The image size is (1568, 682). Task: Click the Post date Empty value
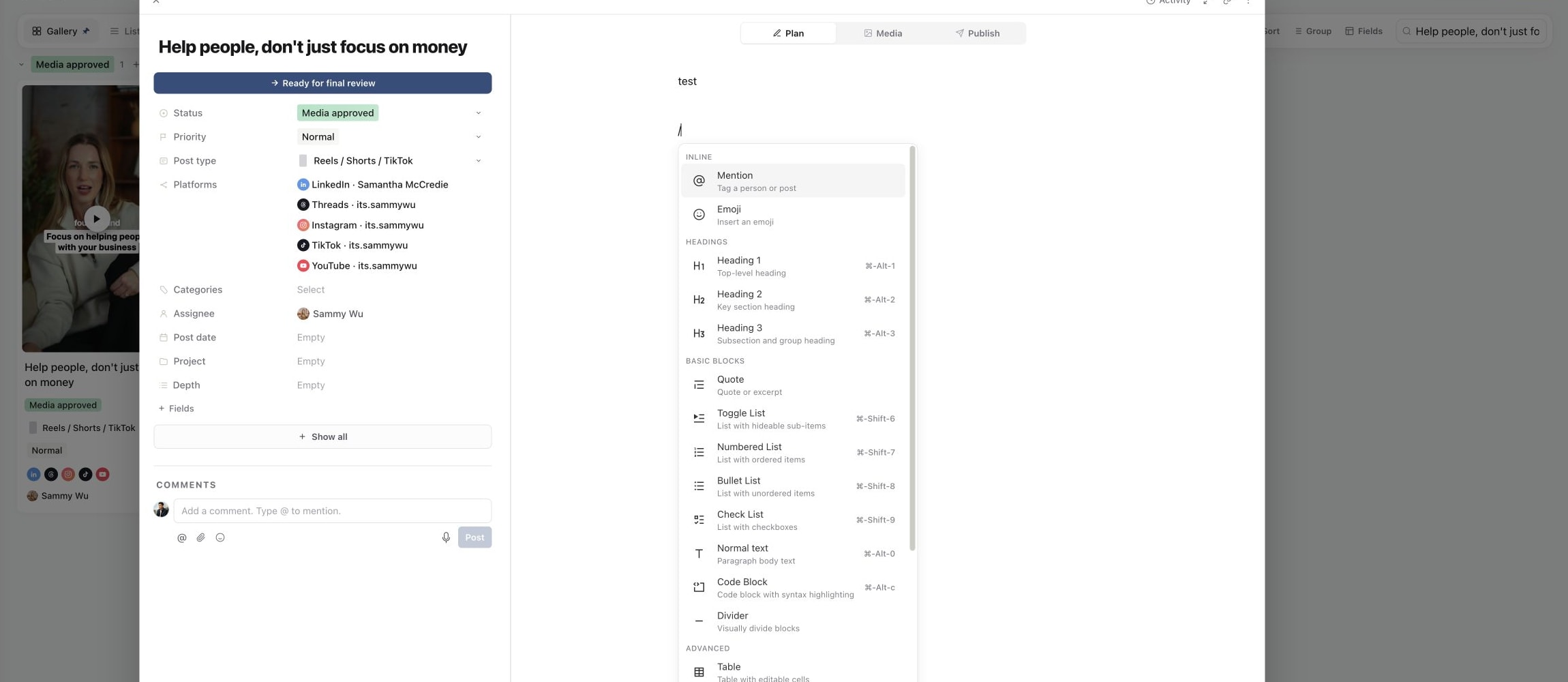311,338
